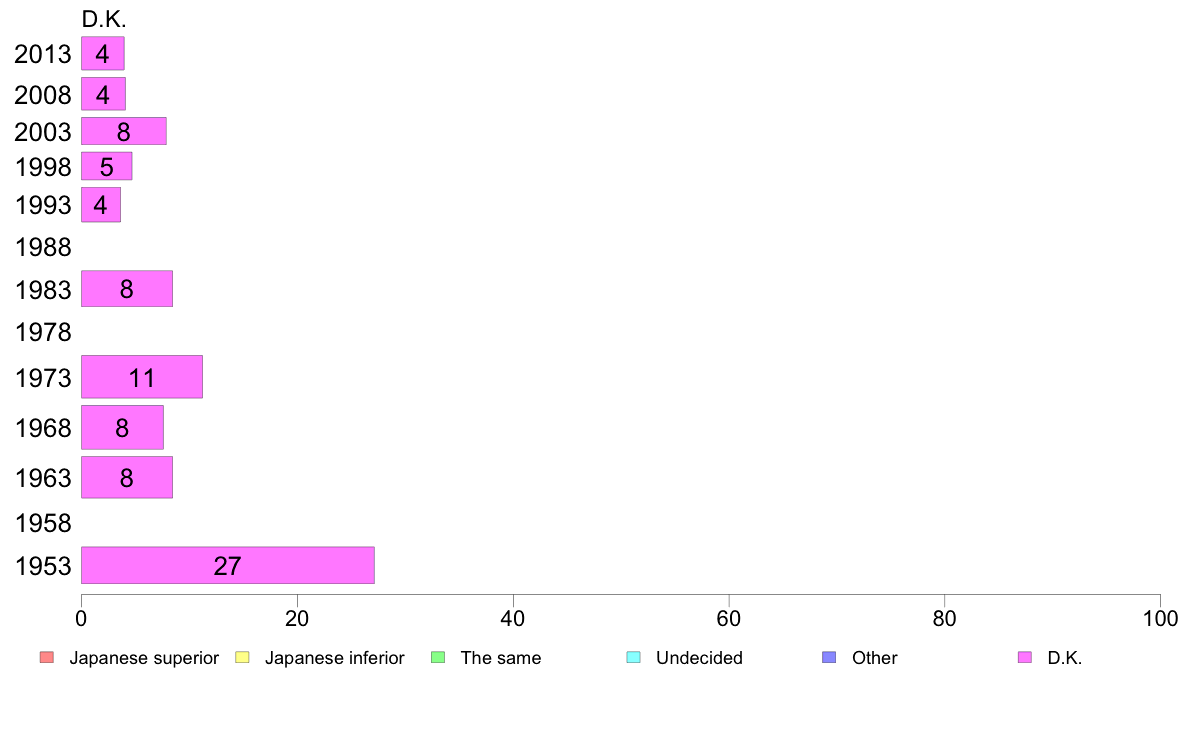Click the Japanese inferior yellow legend swatch
The height and width of the screenshot is (736, 1188).
pos(242,657)
